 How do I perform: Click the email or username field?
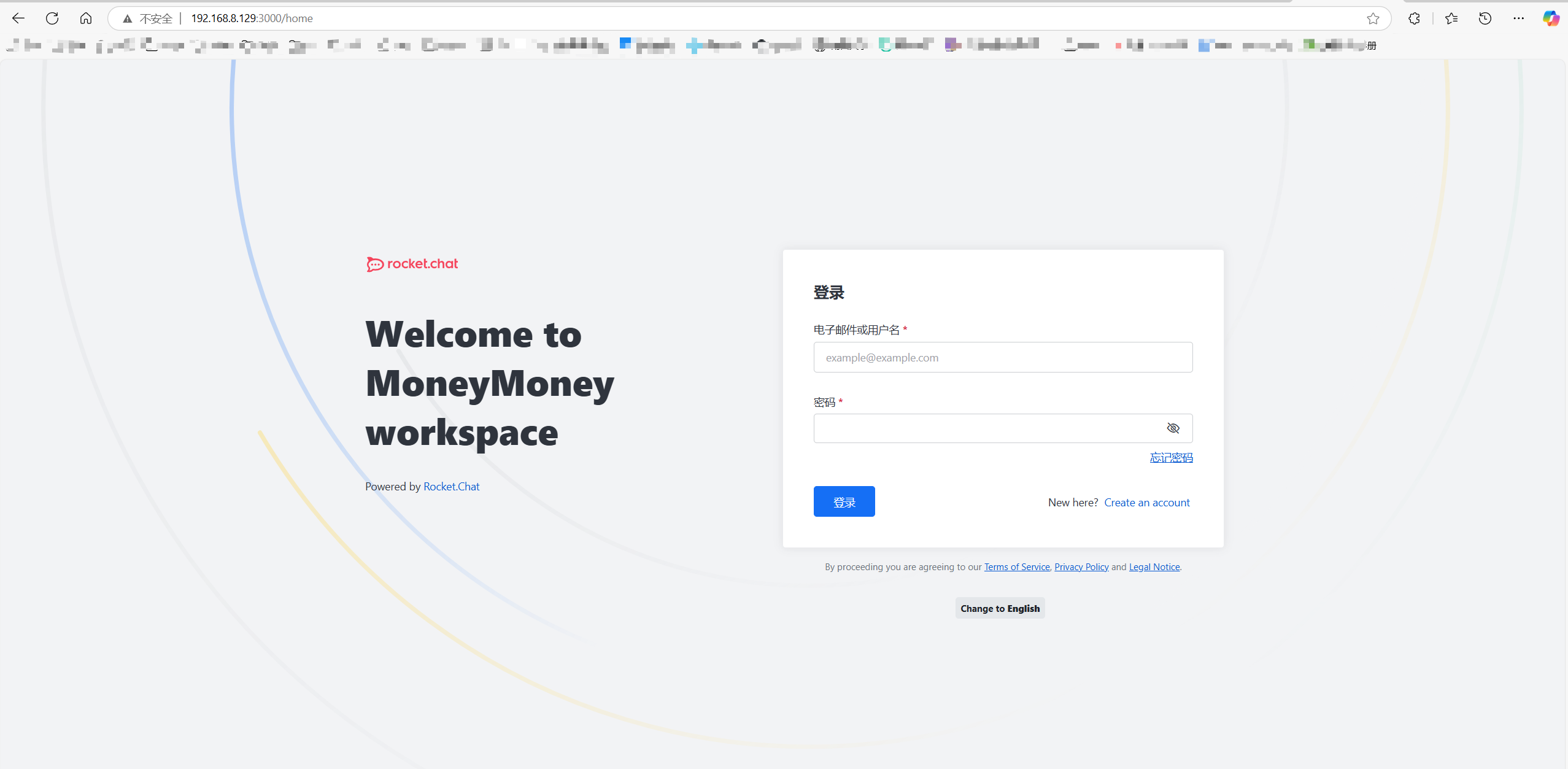(1003, 357)
